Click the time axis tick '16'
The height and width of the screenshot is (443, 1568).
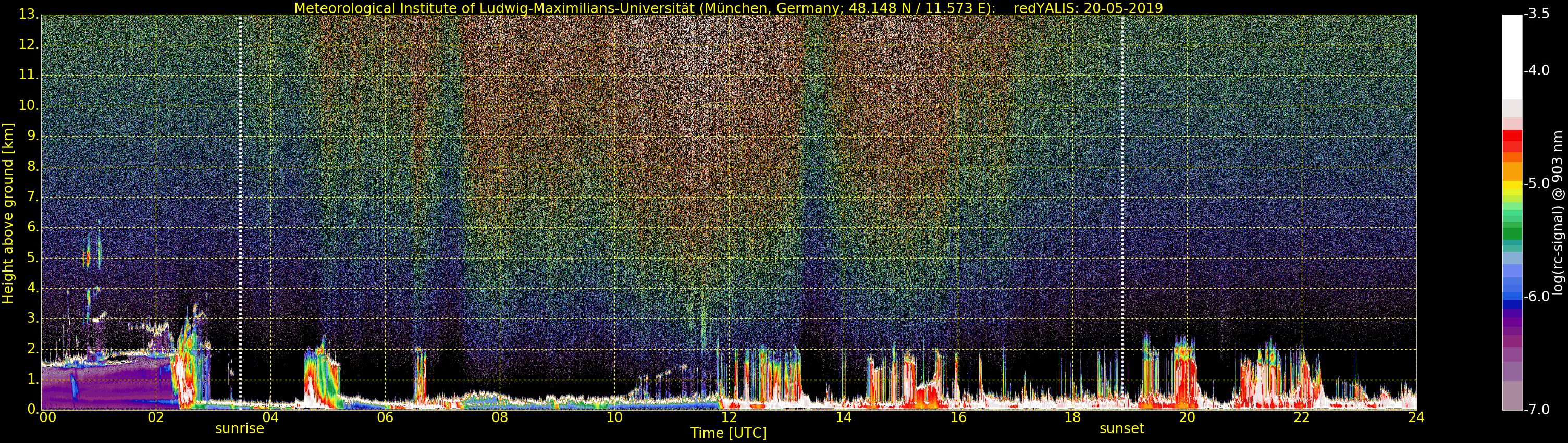(x=958, y=417)
